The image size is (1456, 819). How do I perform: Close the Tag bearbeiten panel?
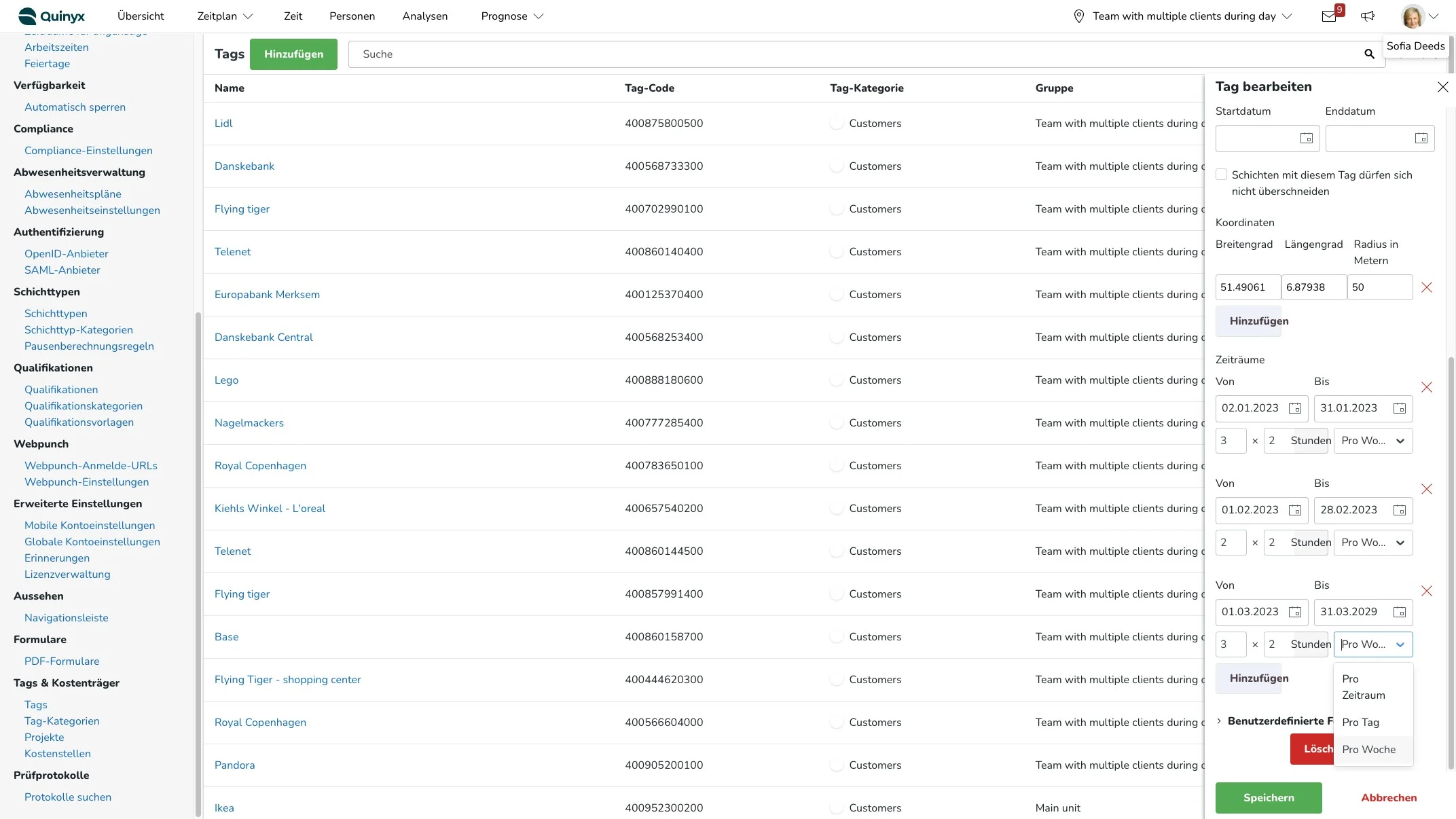1443,87
